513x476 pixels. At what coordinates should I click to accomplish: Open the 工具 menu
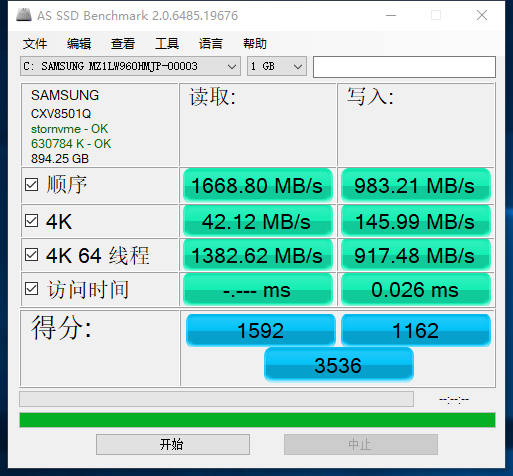[167, 44]
